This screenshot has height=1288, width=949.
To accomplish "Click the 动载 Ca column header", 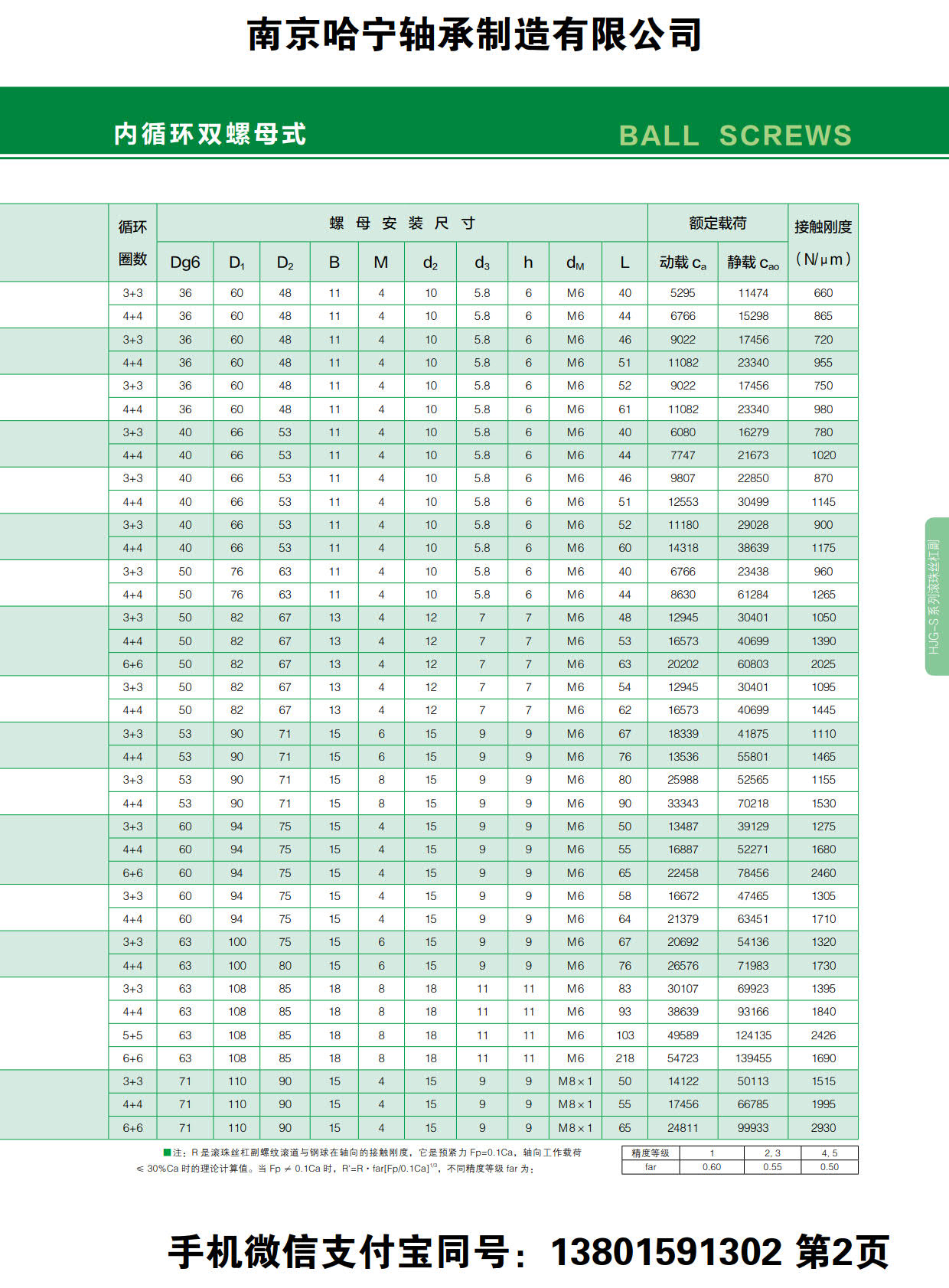I will pyautogui.click(x=683, y=262).
